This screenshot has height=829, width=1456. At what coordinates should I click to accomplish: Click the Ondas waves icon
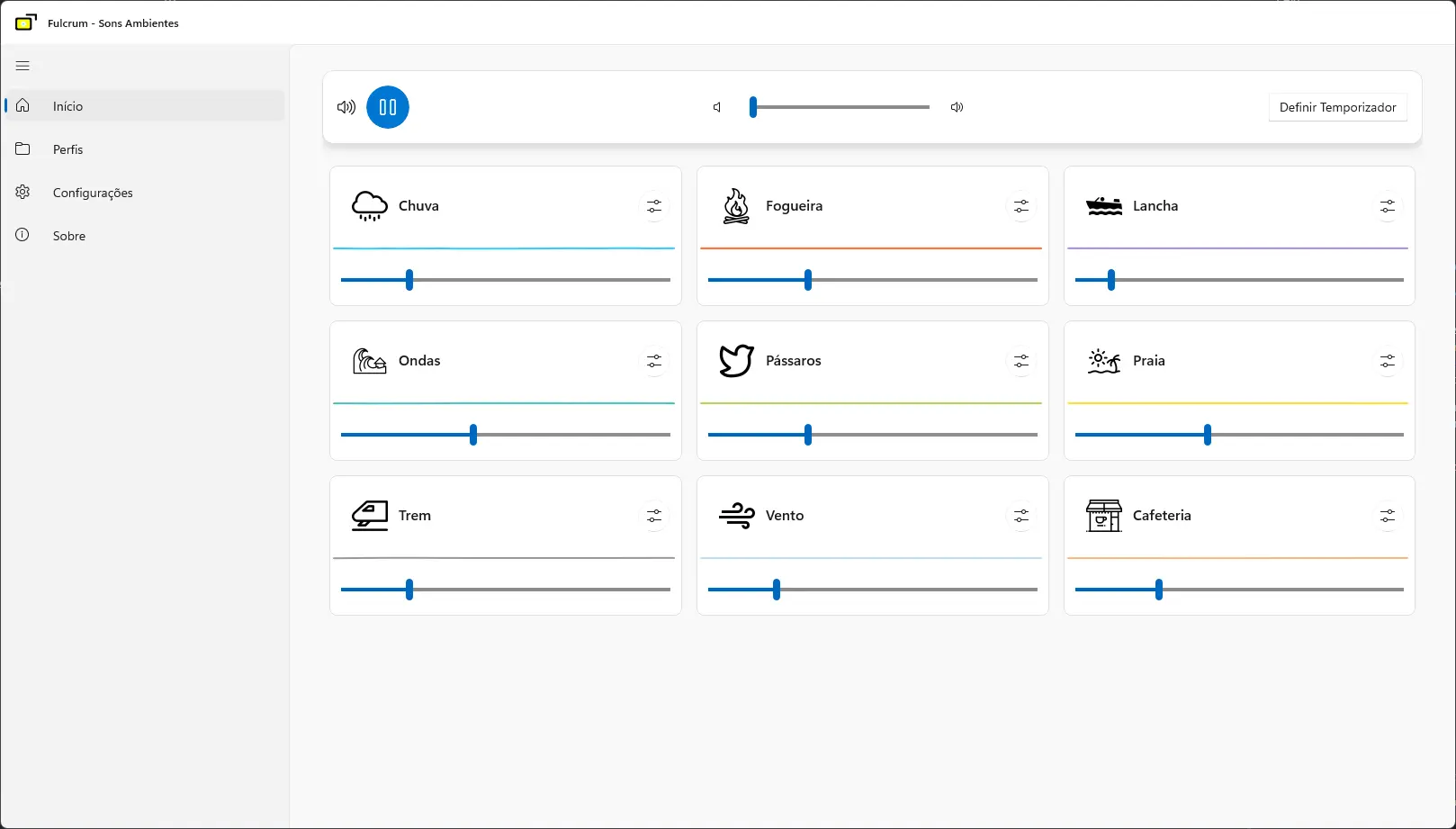click(x=369, y=360)
